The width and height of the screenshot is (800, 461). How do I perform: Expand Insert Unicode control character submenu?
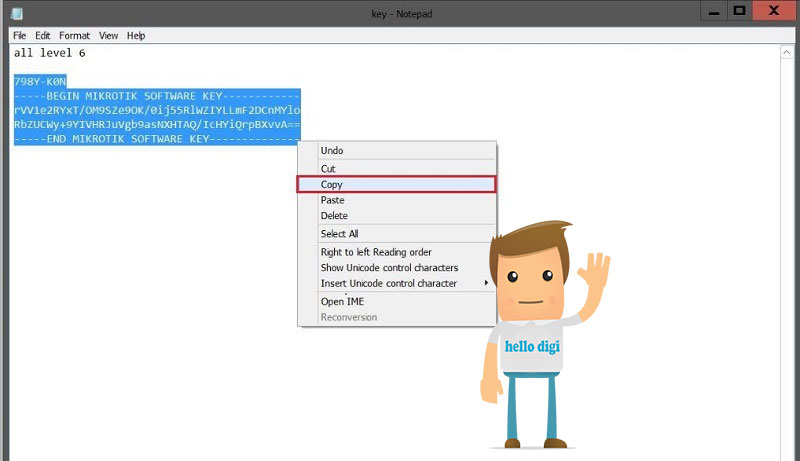[x=396, y=284]
